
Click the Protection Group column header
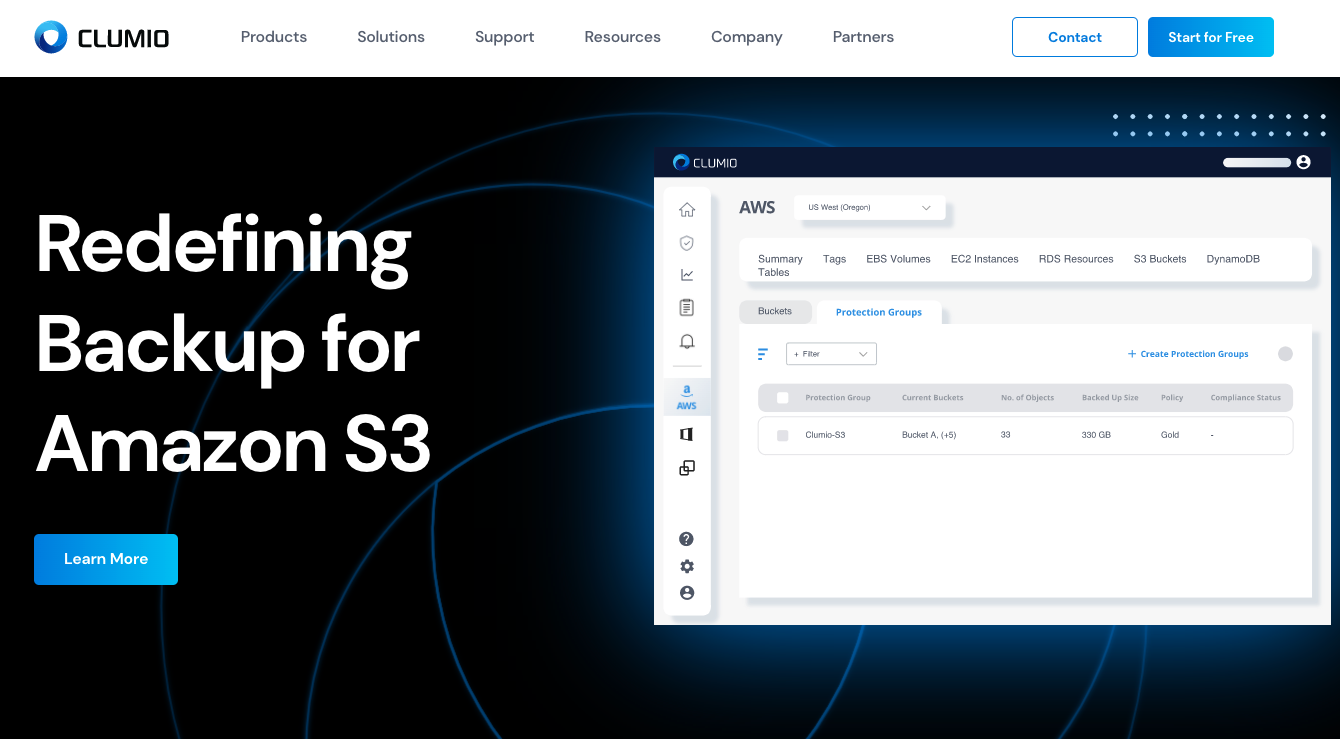click(838, 398)
